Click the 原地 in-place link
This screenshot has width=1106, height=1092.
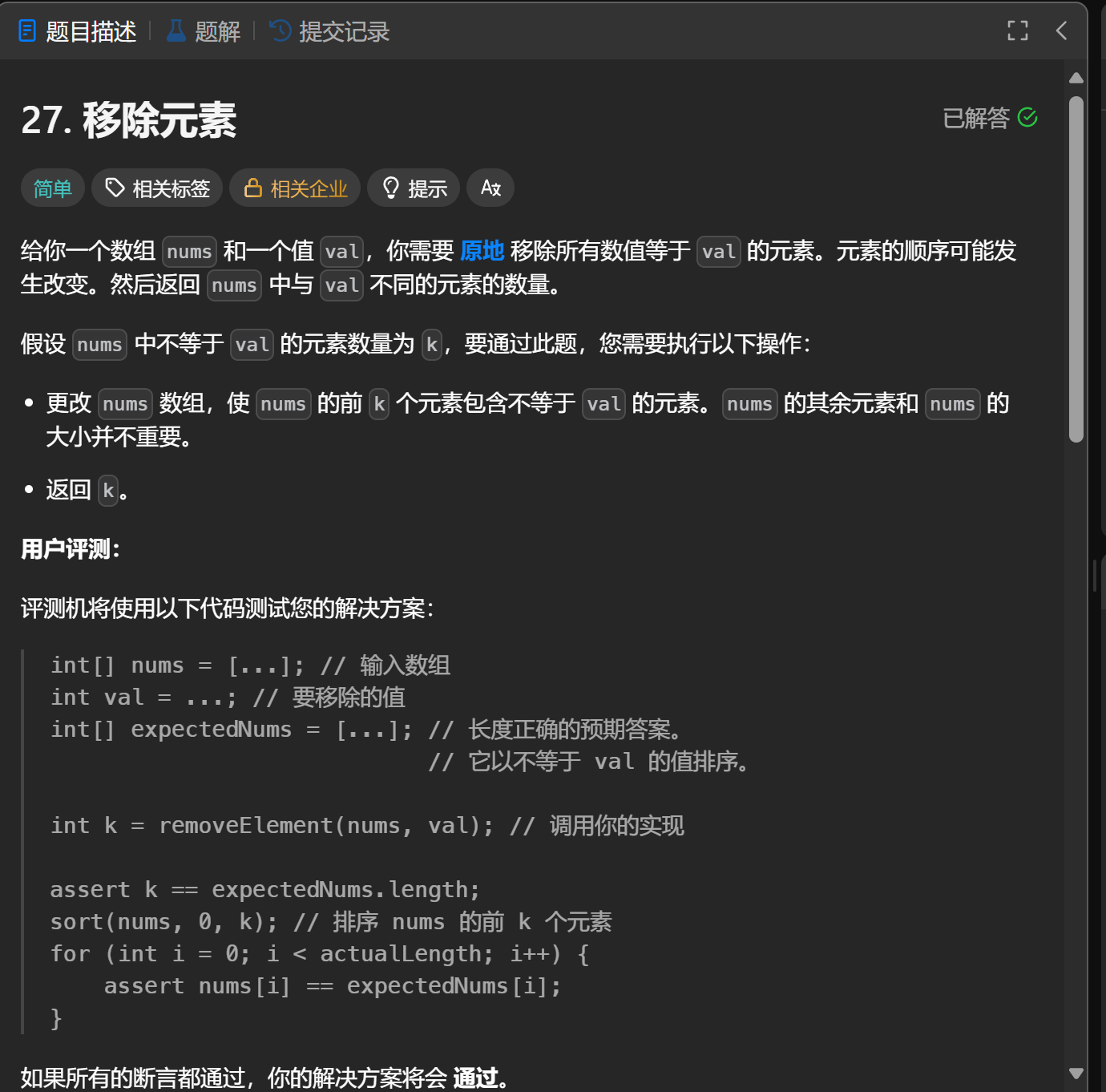click(x=482, y=251)
